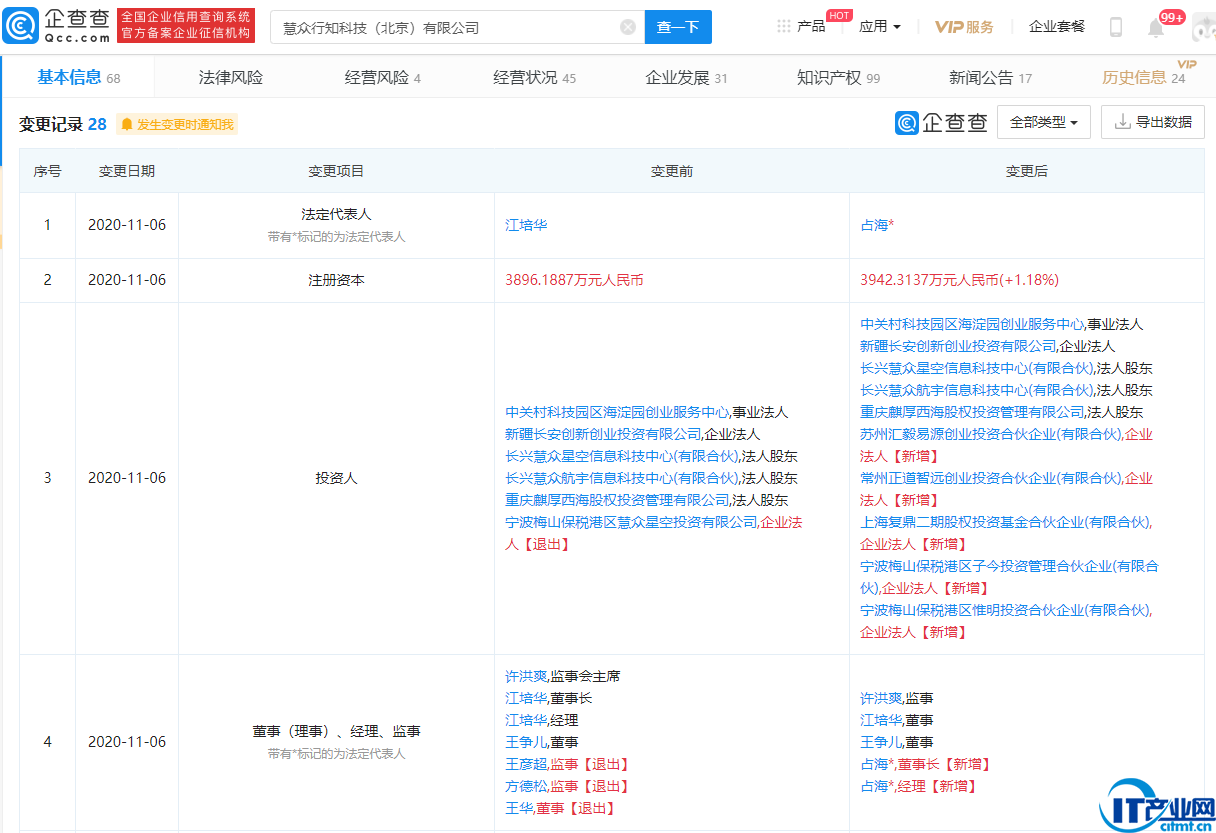The width and height of the screenshot is (1216, 833).
Task: Click the 3896.1887万元人民币 value
Action: (x=574, y=280)
